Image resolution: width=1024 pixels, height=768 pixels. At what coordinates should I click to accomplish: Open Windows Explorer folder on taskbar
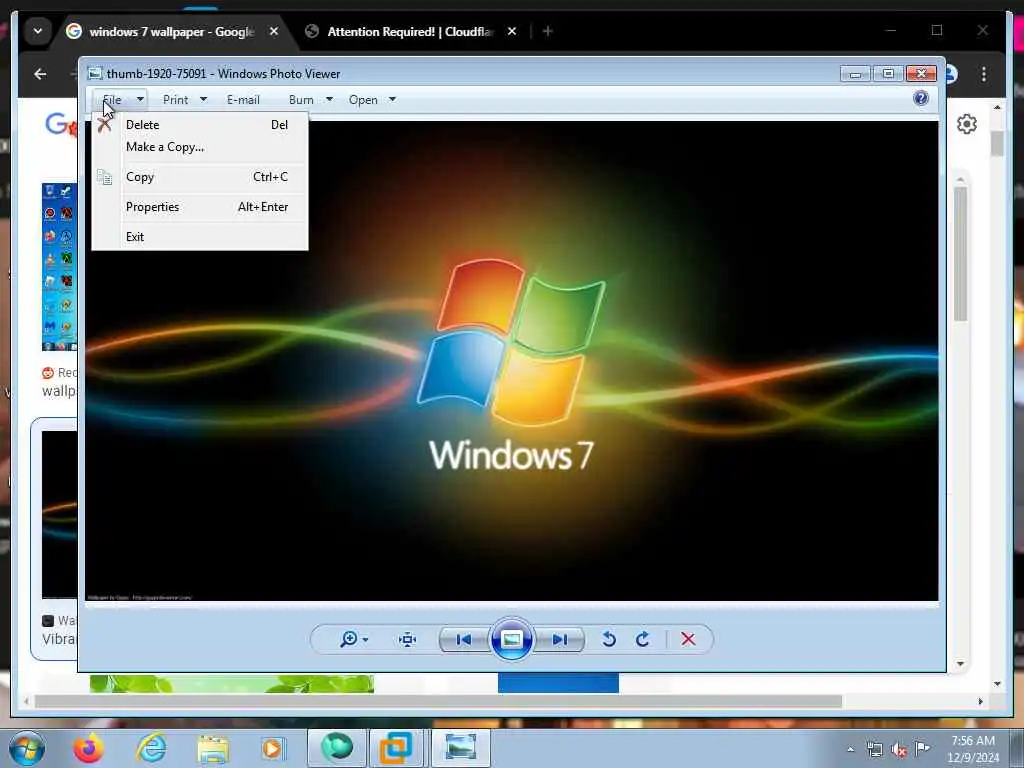[x=214, y=749]
